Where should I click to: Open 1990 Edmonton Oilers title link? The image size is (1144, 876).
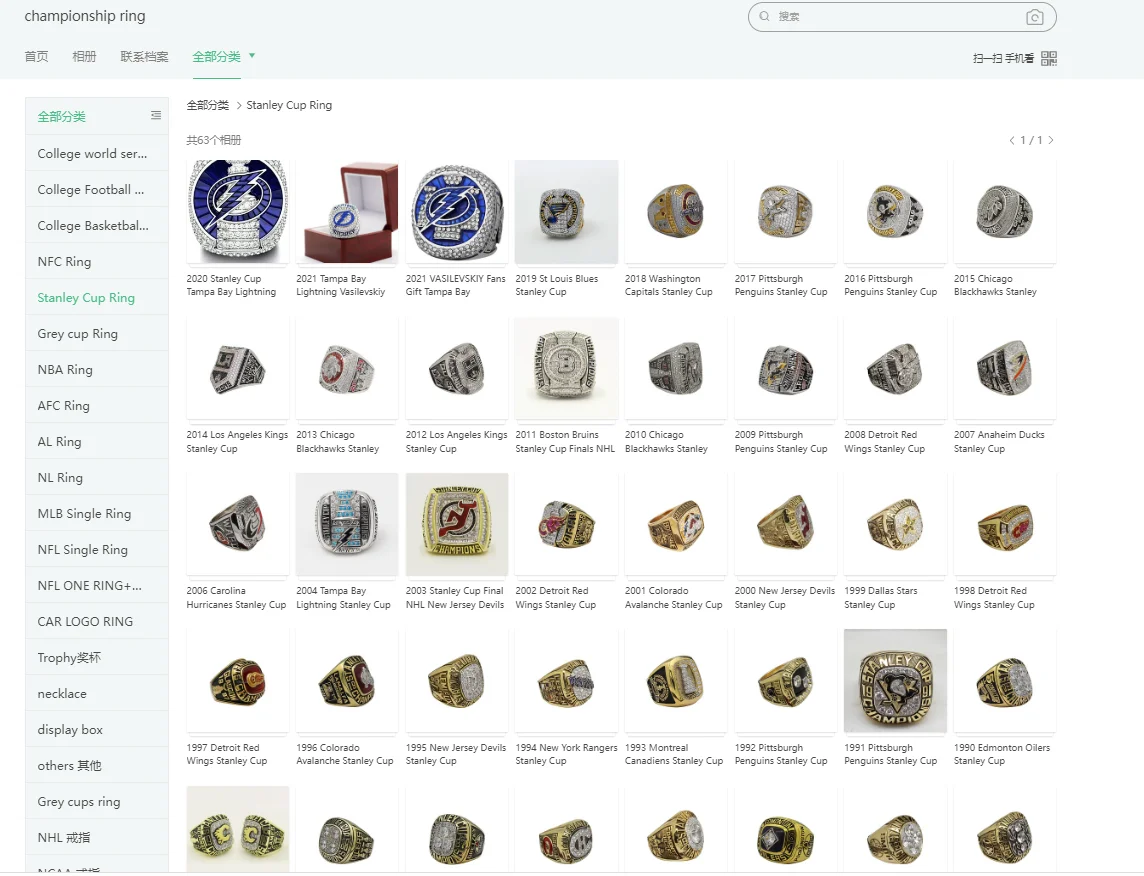(x=1002, y=754)
